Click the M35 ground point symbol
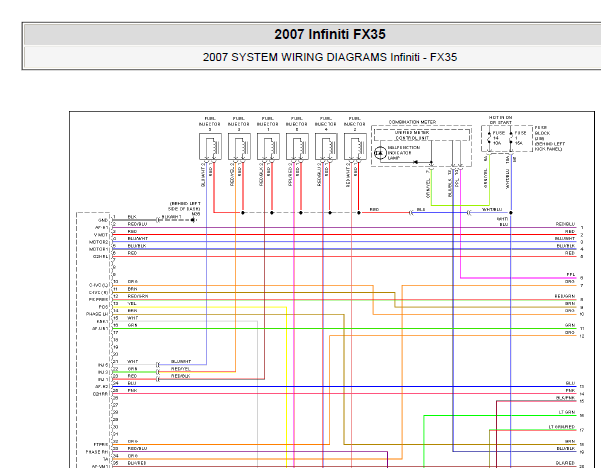 [x=193, y=220]
